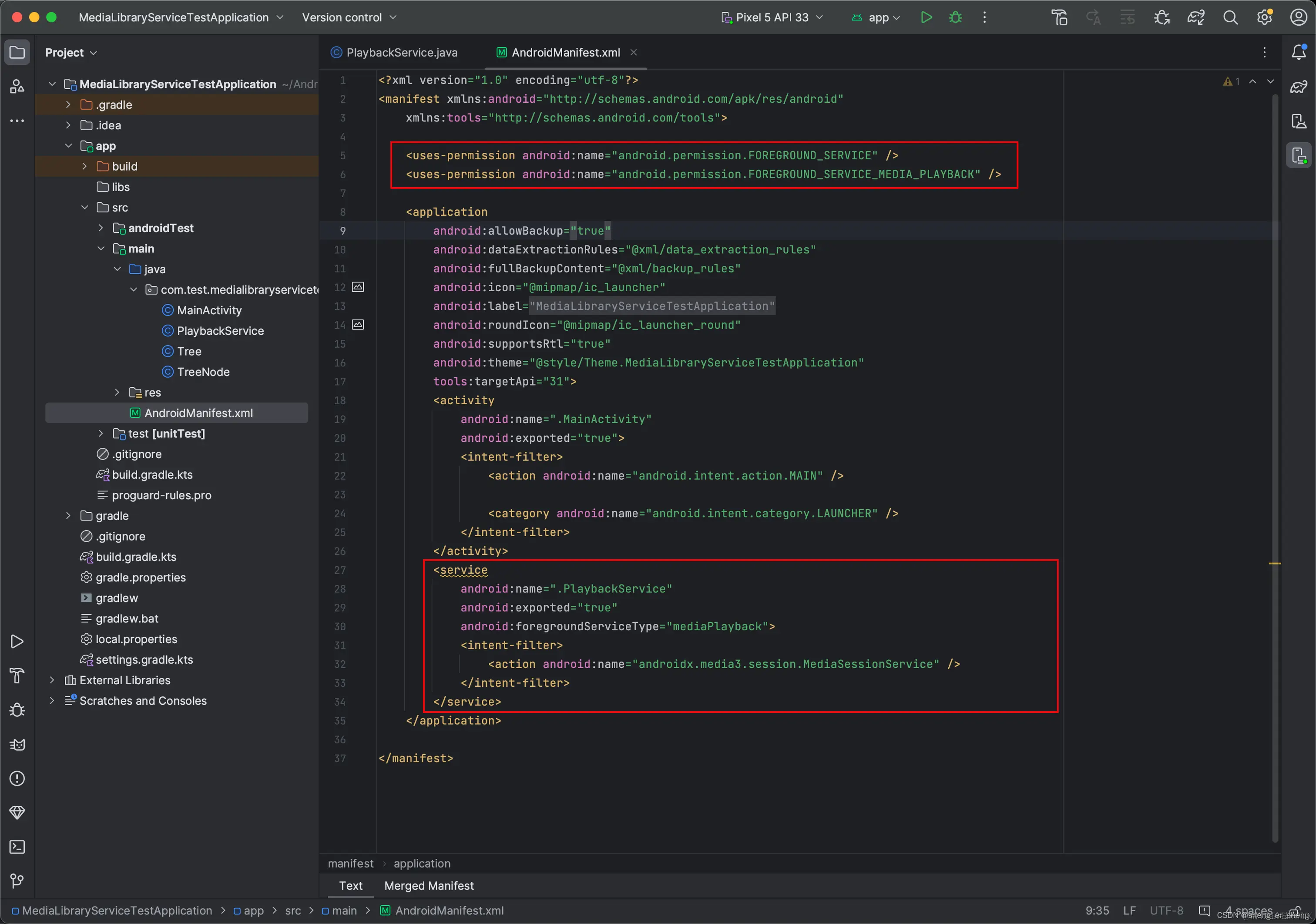Click the UTF-8 encoding in status bar
The height and width of the screenshot is (924, 1316).
tap(1166, 911)
